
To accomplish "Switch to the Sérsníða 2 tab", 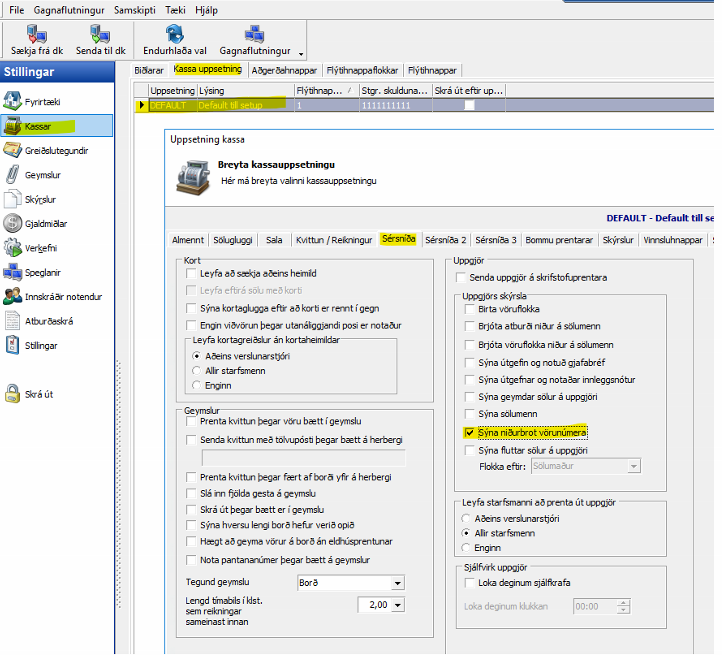I will pyautogui.click(x=445, y=241).
